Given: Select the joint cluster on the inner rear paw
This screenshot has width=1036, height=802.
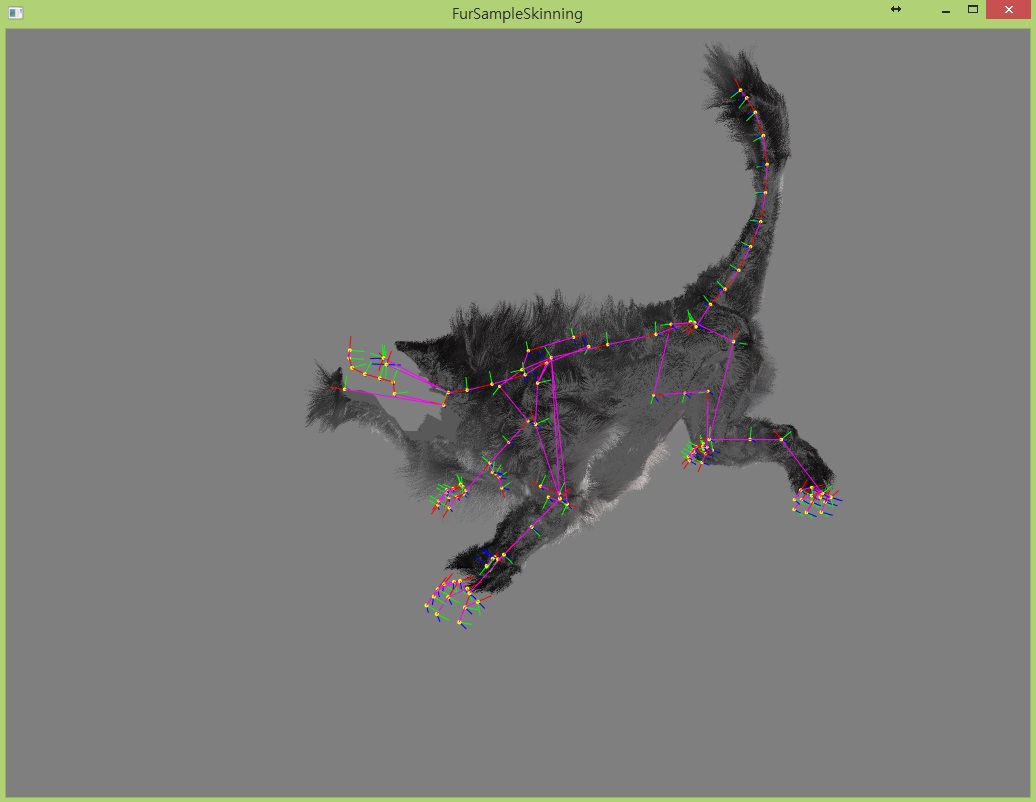Looking at the screenshot, I should [699, 453].
